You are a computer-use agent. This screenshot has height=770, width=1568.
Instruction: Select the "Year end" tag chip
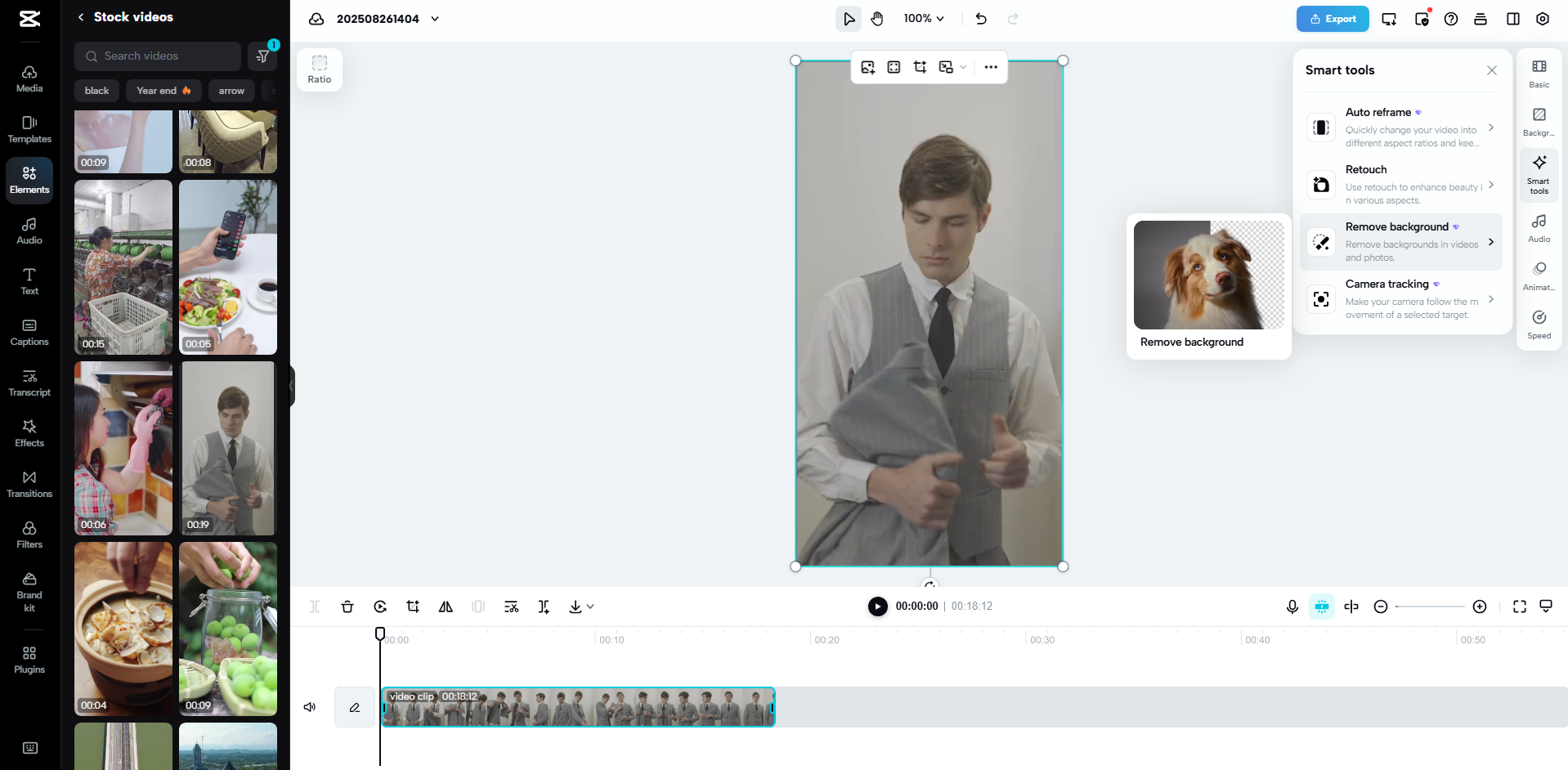click(x=164, y=91)
